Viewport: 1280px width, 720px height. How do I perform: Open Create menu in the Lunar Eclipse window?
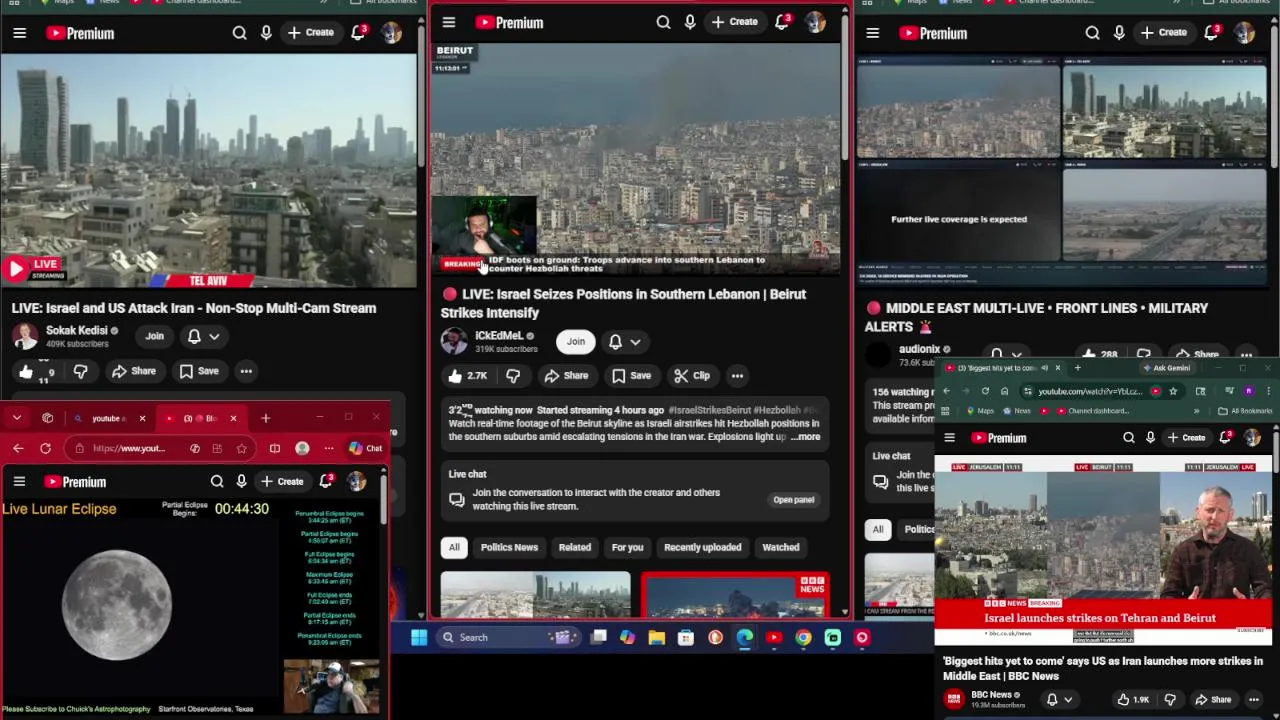click(x=282, y=482)
